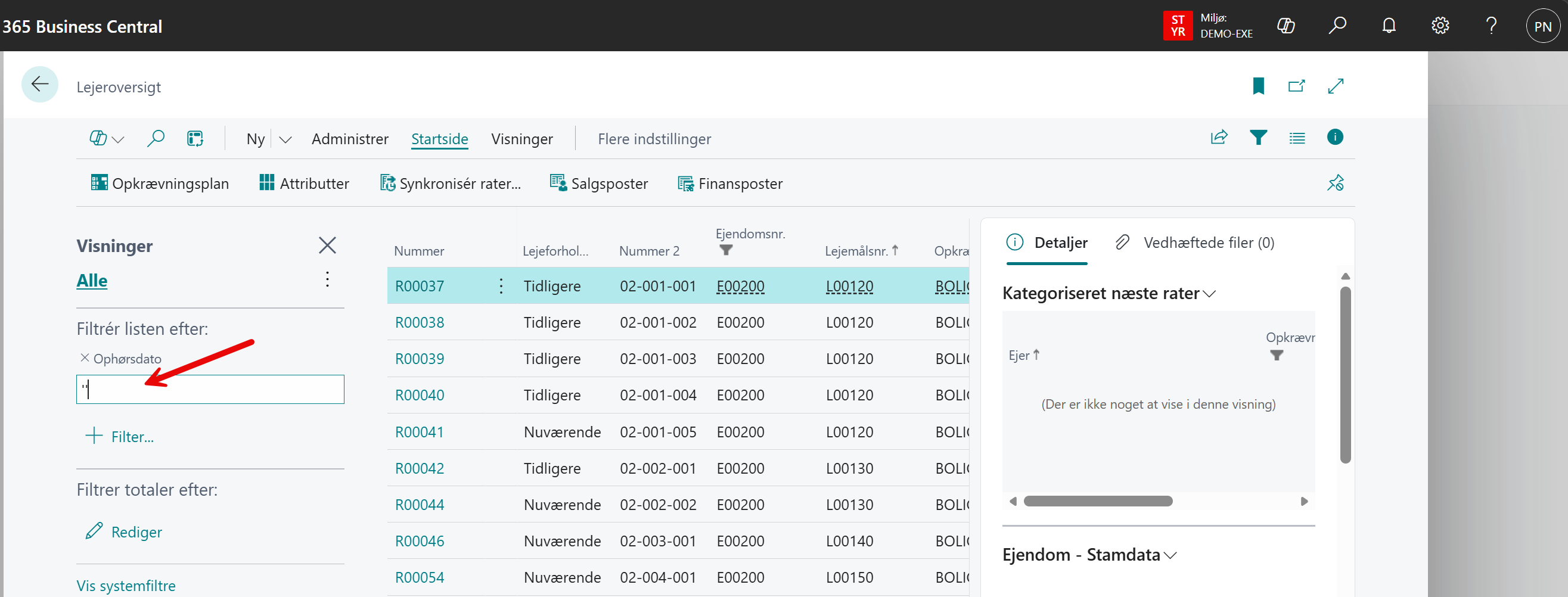This screenshot has width=1568, height=597.
Task: Switch list layout view icon
Action: pyautogui.click(x=1296, y=138)
